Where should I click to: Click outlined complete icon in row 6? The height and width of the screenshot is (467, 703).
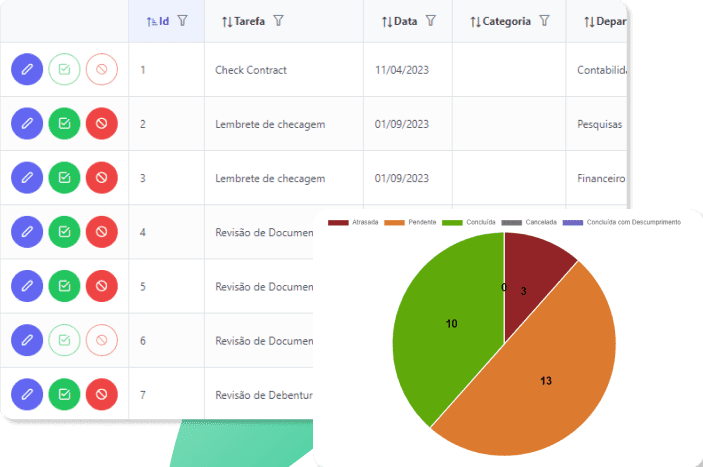tap(64, 340)
